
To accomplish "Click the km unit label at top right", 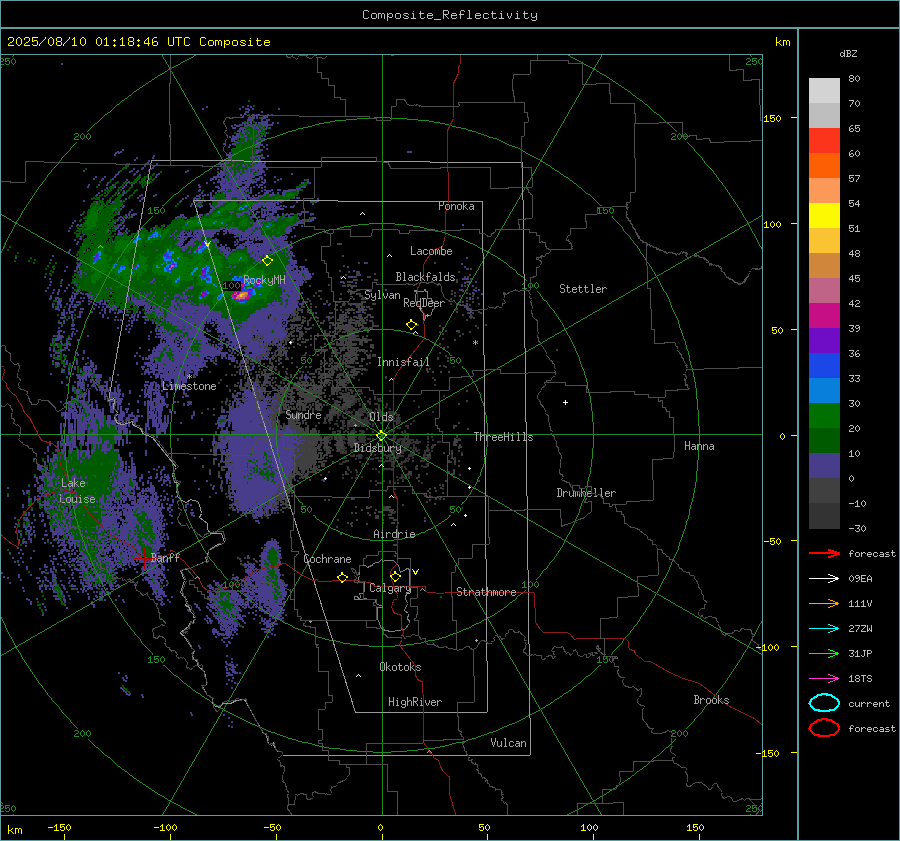I will [782, 42].
